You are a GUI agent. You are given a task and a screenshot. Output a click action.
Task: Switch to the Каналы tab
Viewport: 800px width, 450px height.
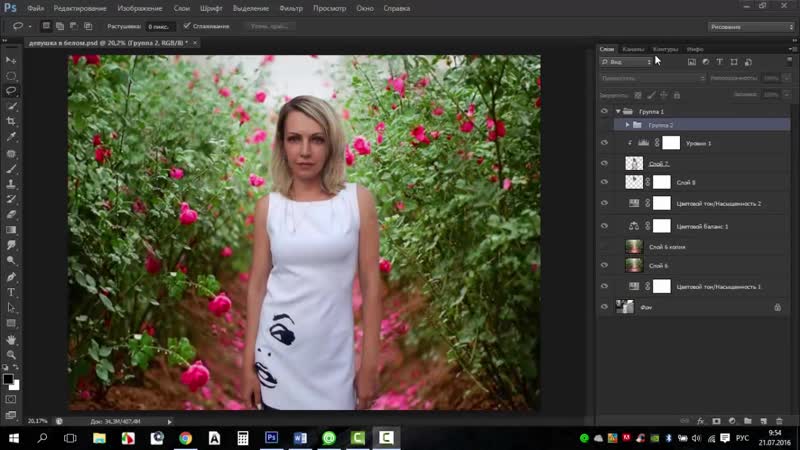pyautogui.click(x=633, y=49)
